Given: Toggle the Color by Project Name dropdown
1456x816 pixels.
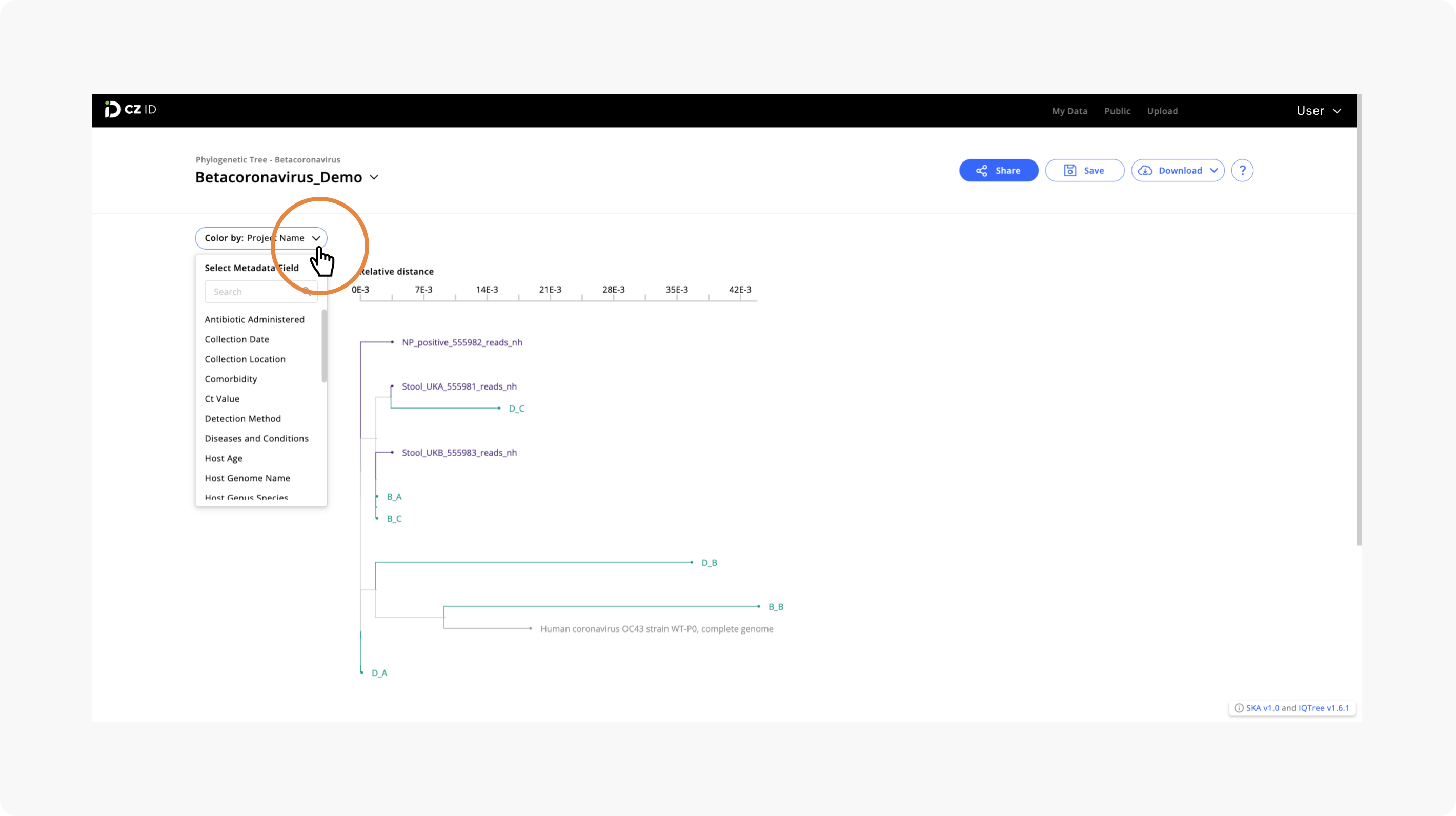Looking at the screenshot, I should pos(260,238).
